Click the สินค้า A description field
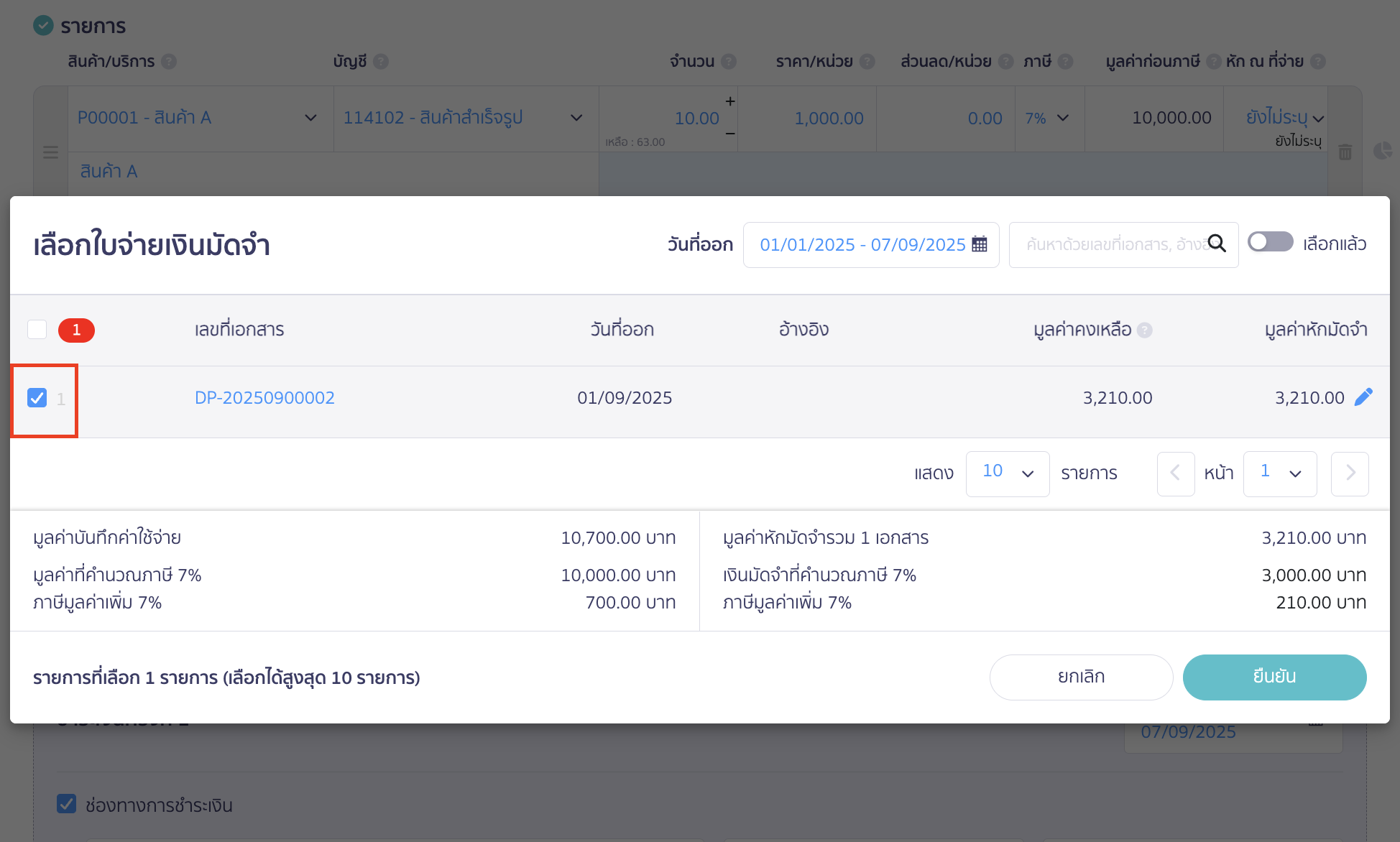This screenshot has height=842, width=1400. click(333, 172)
